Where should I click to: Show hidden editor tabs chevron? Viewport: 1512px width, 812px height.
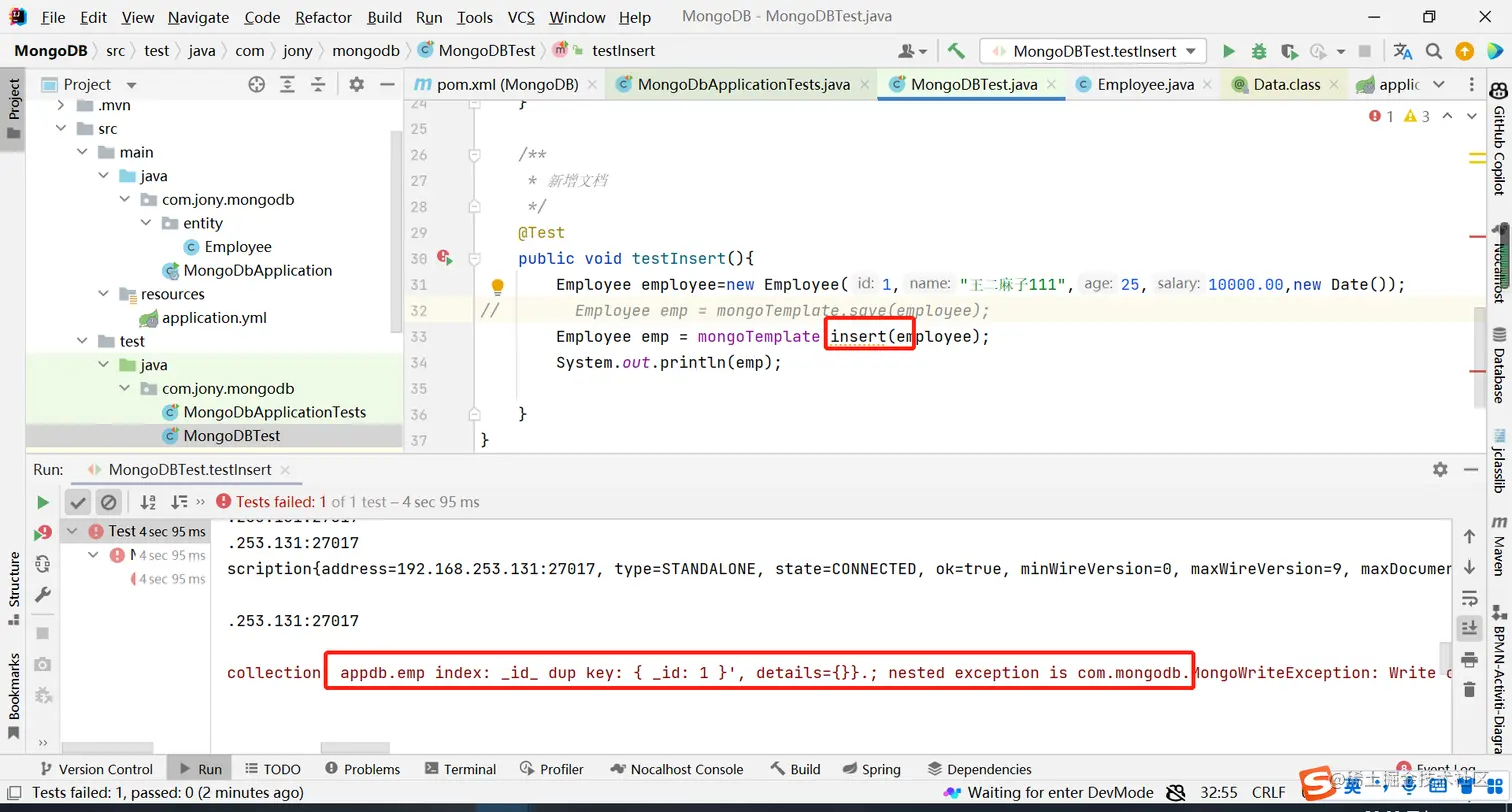point(1439,85)
